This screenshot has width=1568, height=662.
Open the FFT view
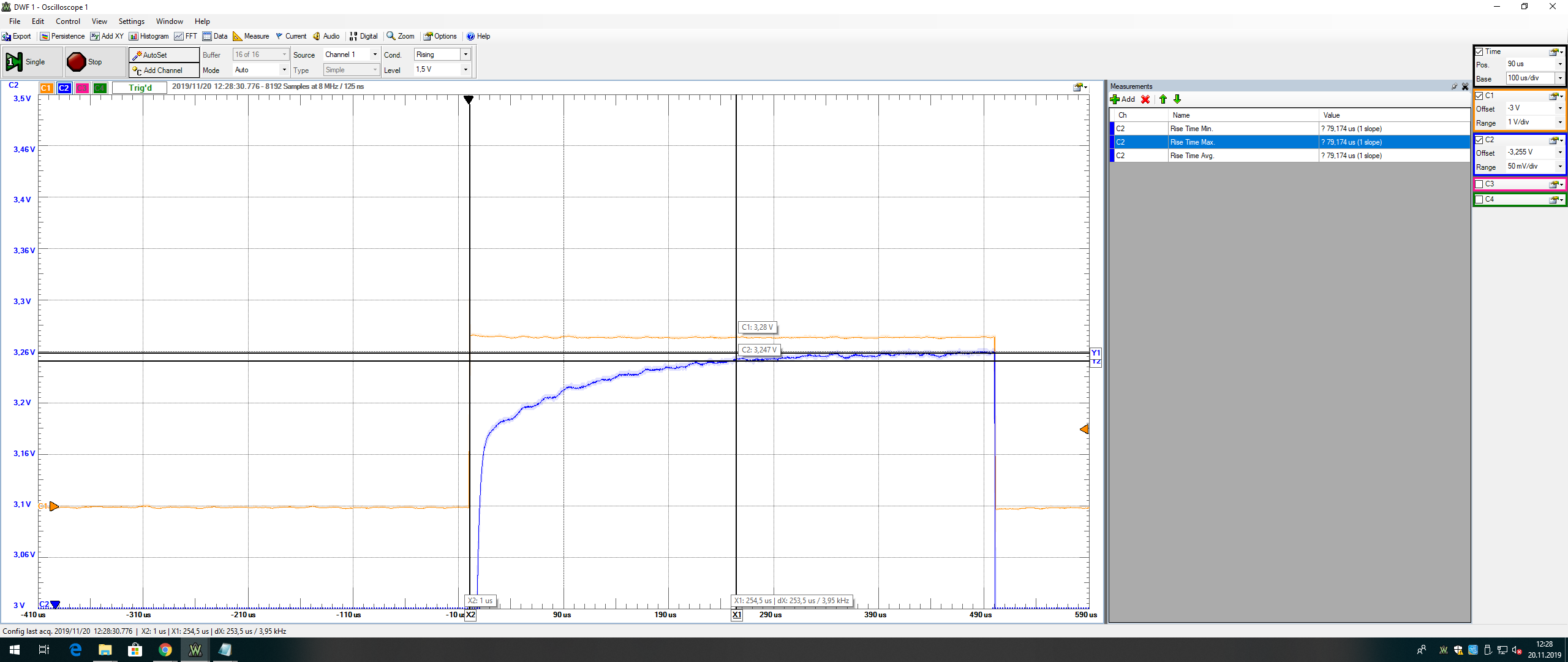click(x=186, y=36)
